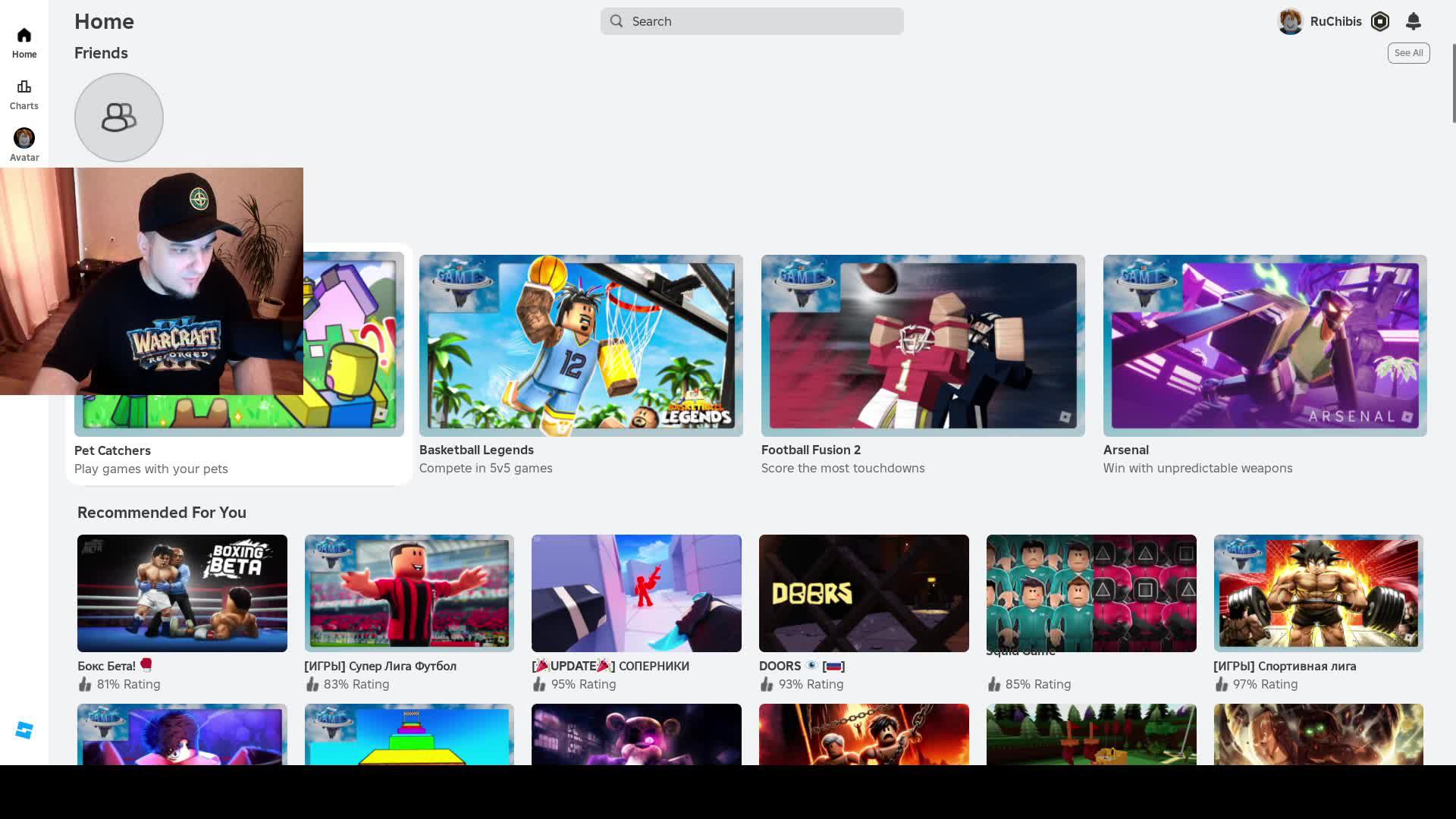Click the Pet Catchers title link
This screenshot has height=819, width=1456.
coord(112,450)
